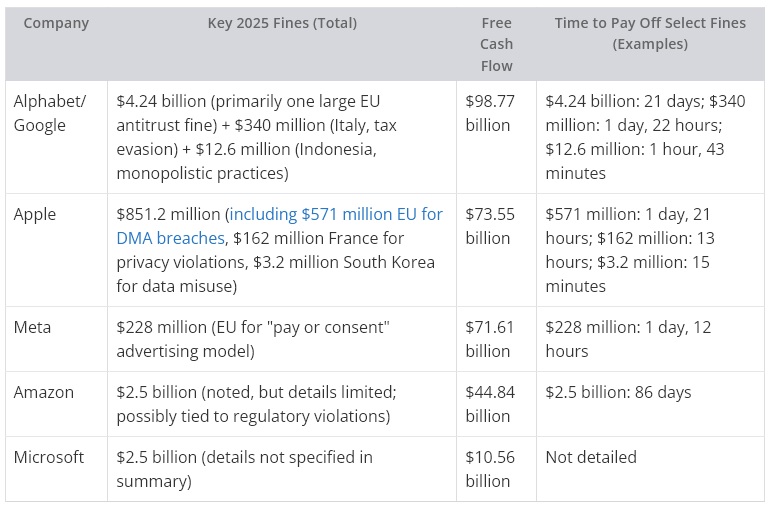Click the Time to Pay Off header
The height and width of the screenshot is (506, 769).
coord(649,33)
